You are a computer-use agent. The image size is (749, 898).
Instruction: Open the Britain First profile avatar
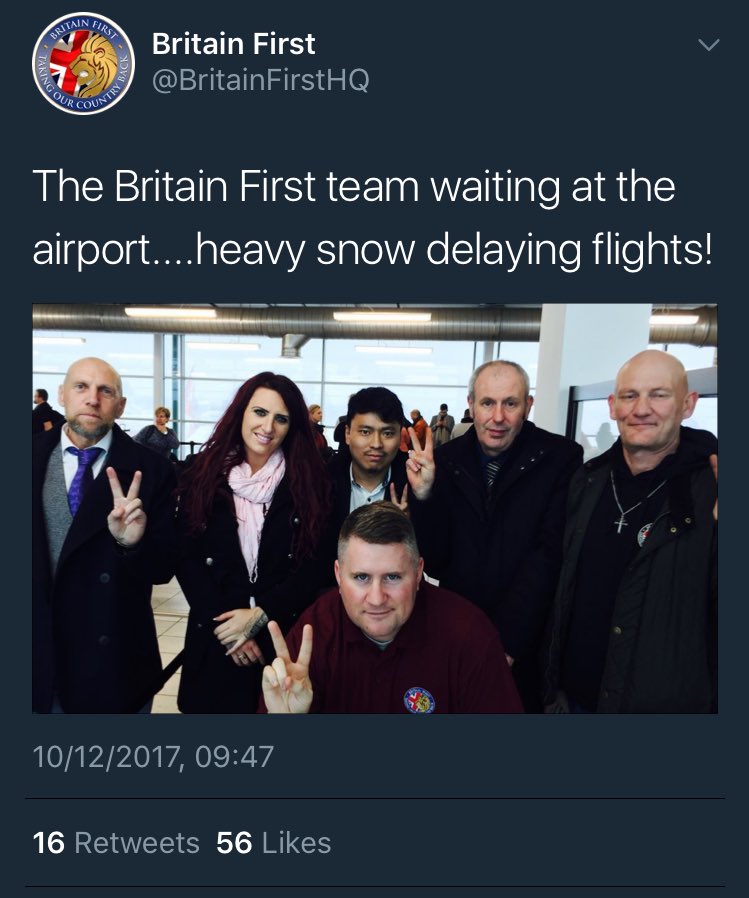tap(84, 63)
